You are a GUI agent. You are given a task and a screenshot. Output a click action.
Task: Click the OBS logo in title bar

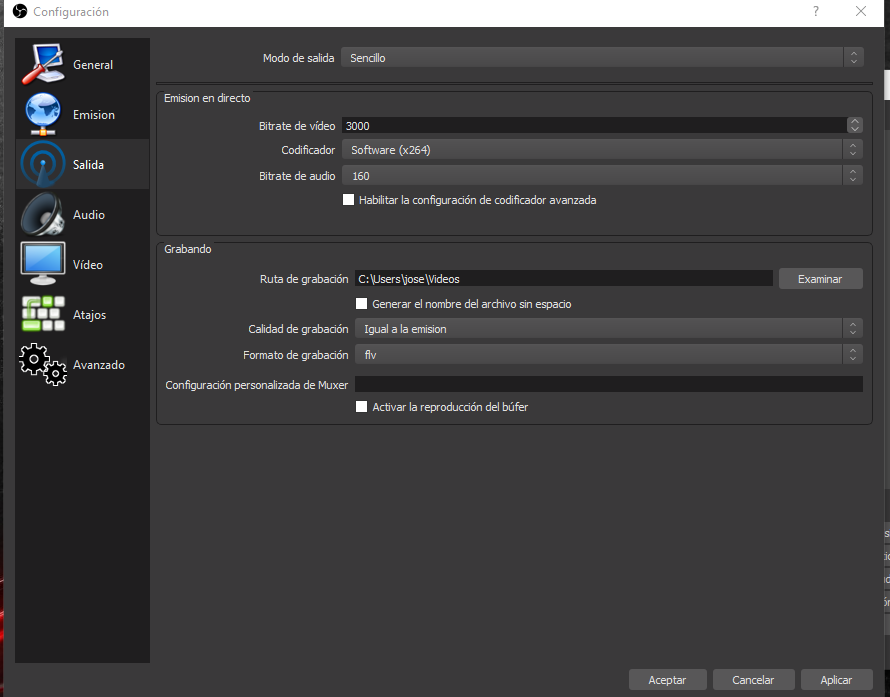point(19,12)
